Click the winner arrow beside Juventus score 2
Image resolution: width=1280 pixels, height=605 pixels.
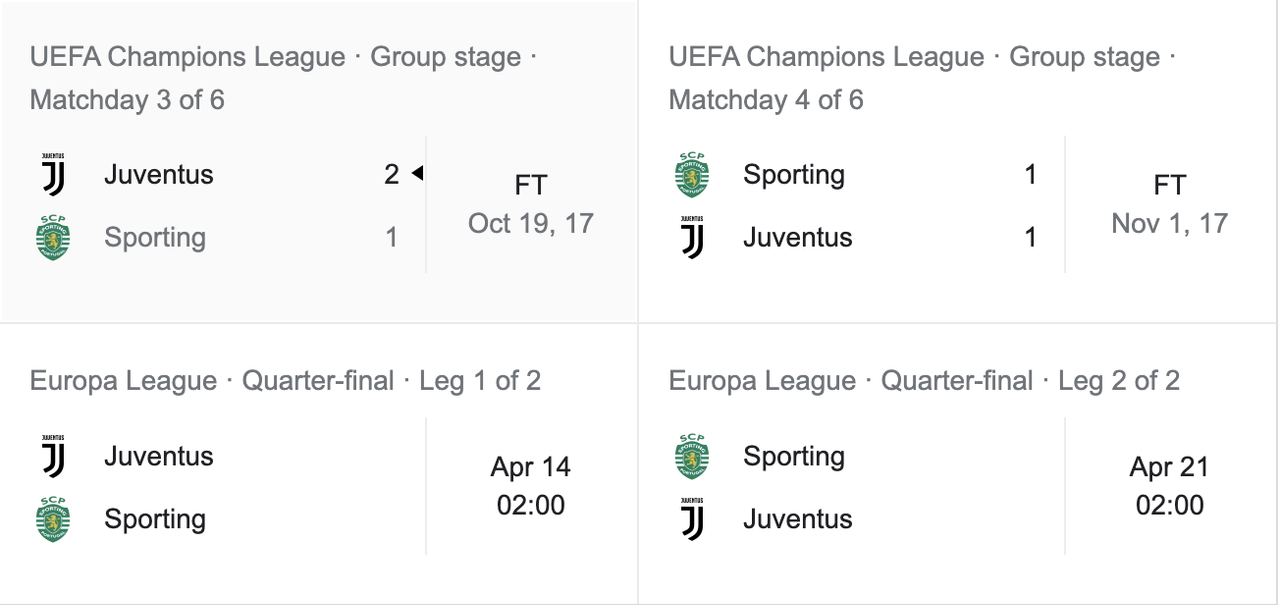pos(417,174)
